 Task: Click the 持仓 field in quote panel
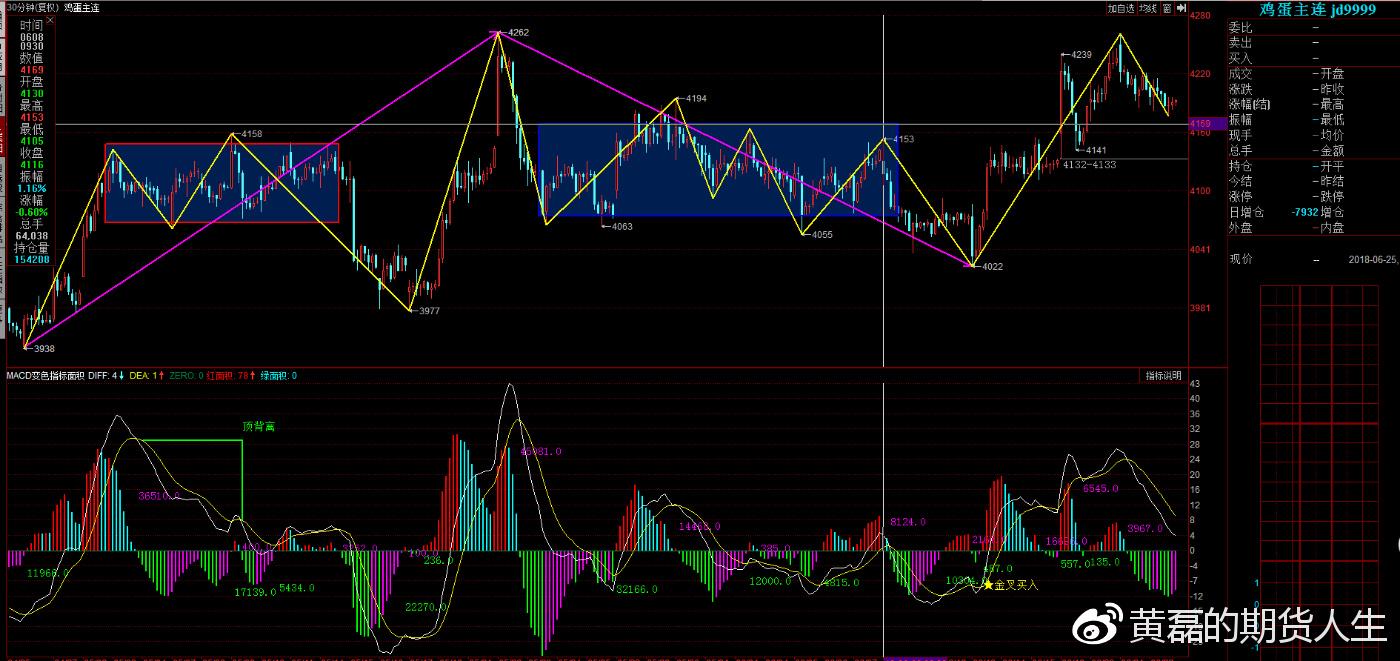pos(1241,166)
